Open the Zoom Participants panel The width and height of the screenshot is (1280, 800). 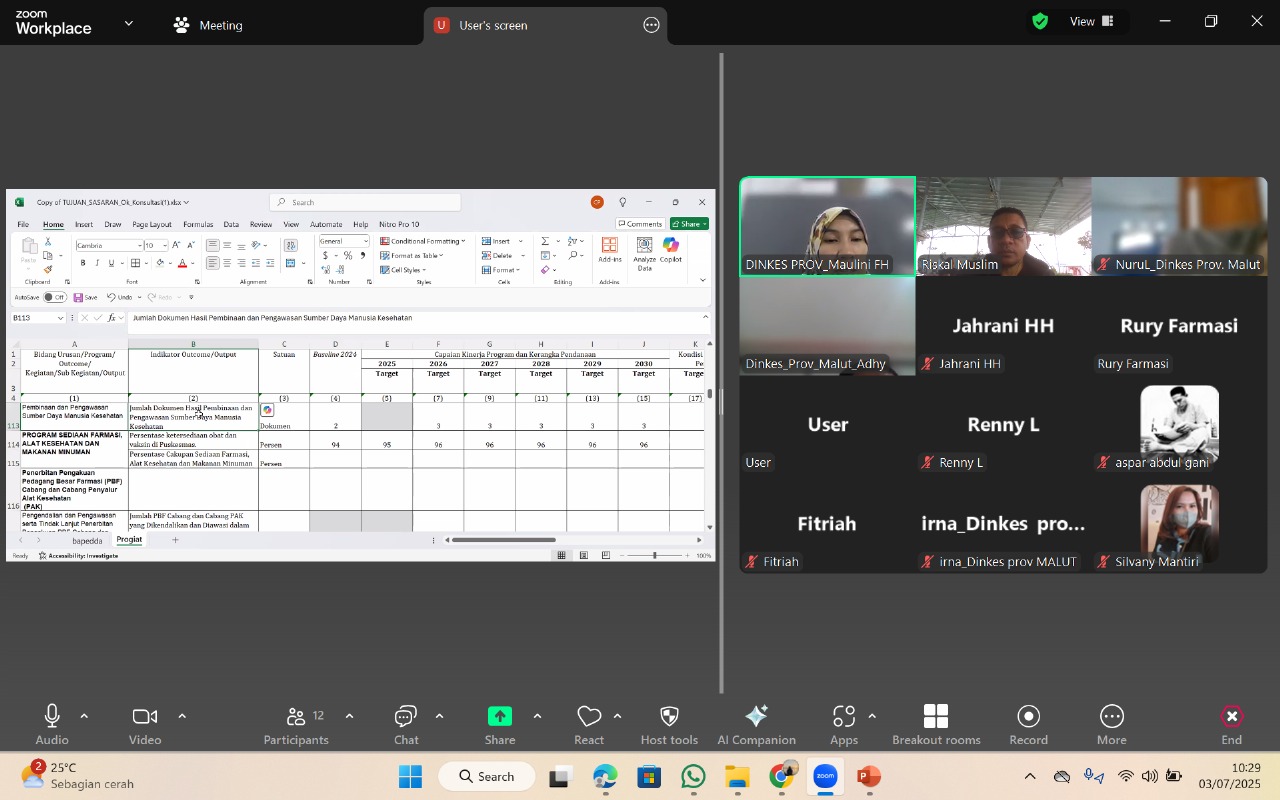[x=296, y=724]
